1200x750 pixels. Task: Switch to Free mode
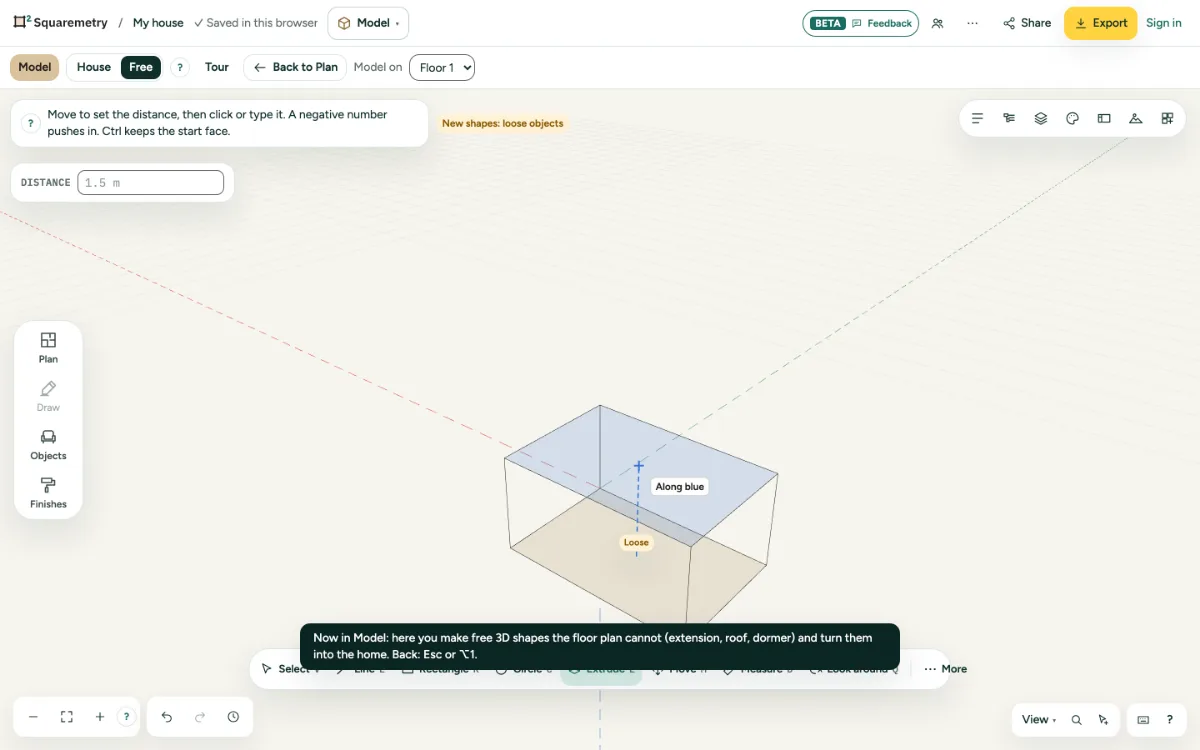141,67
